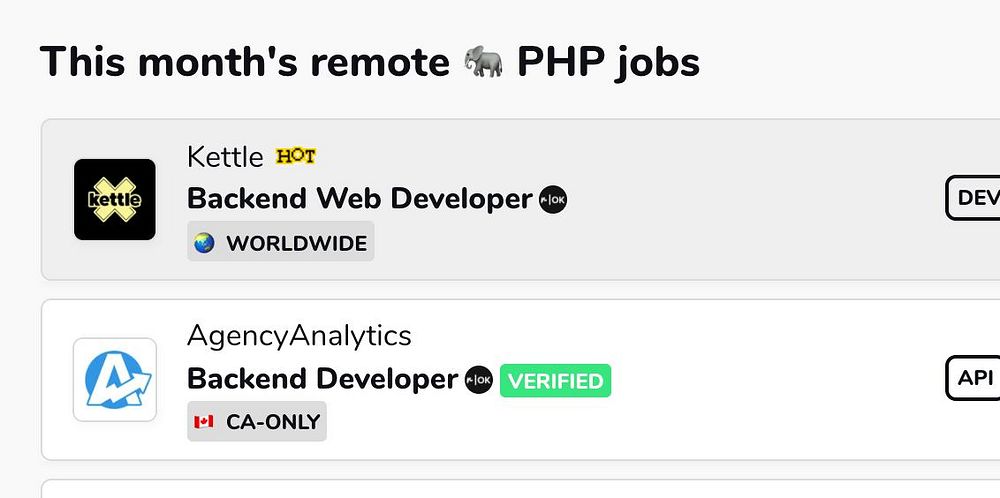Click the green VERIFIED badge
Viewport: 1000px width, 498px height.
555,381
